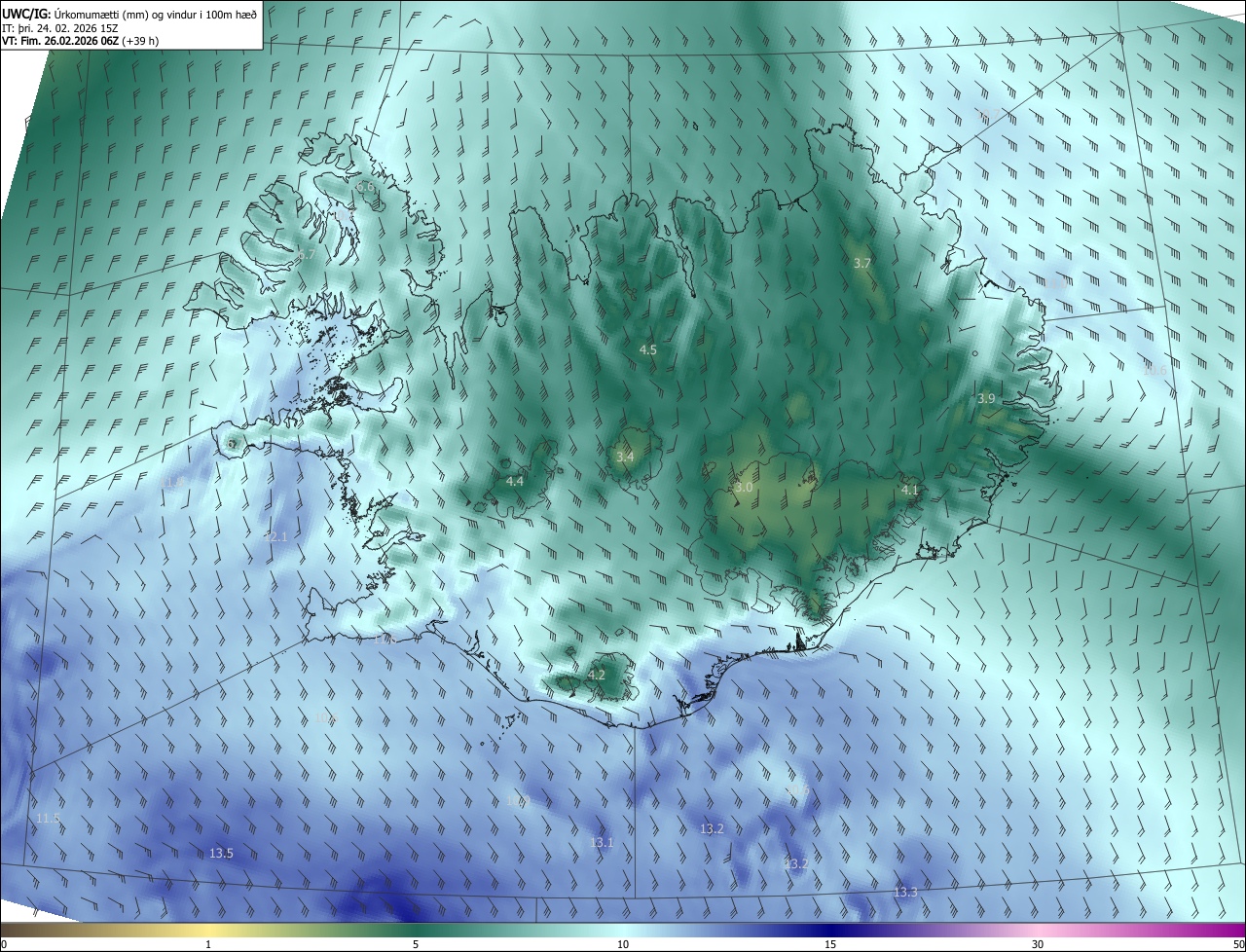Click the '1' label on the colour scale
This screenshot has width=1246, height=952.
(x=208, y=944)
